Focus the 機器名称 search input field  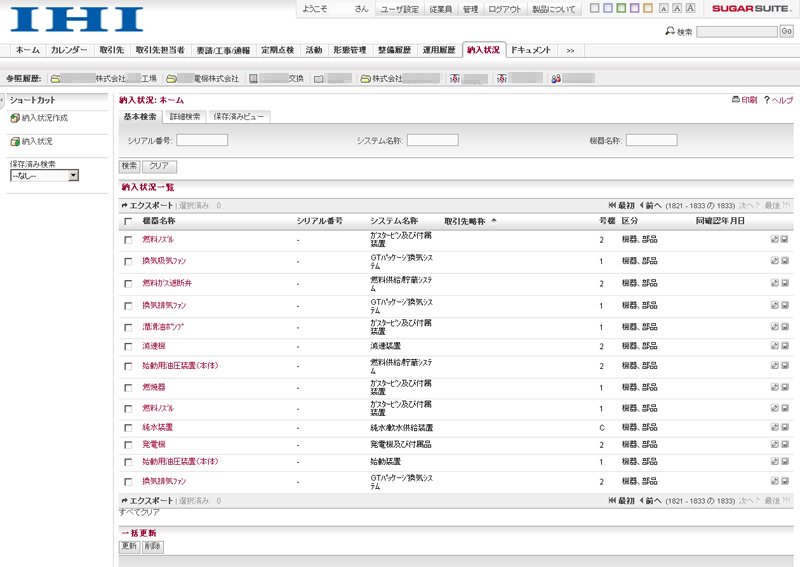[652, 140]
